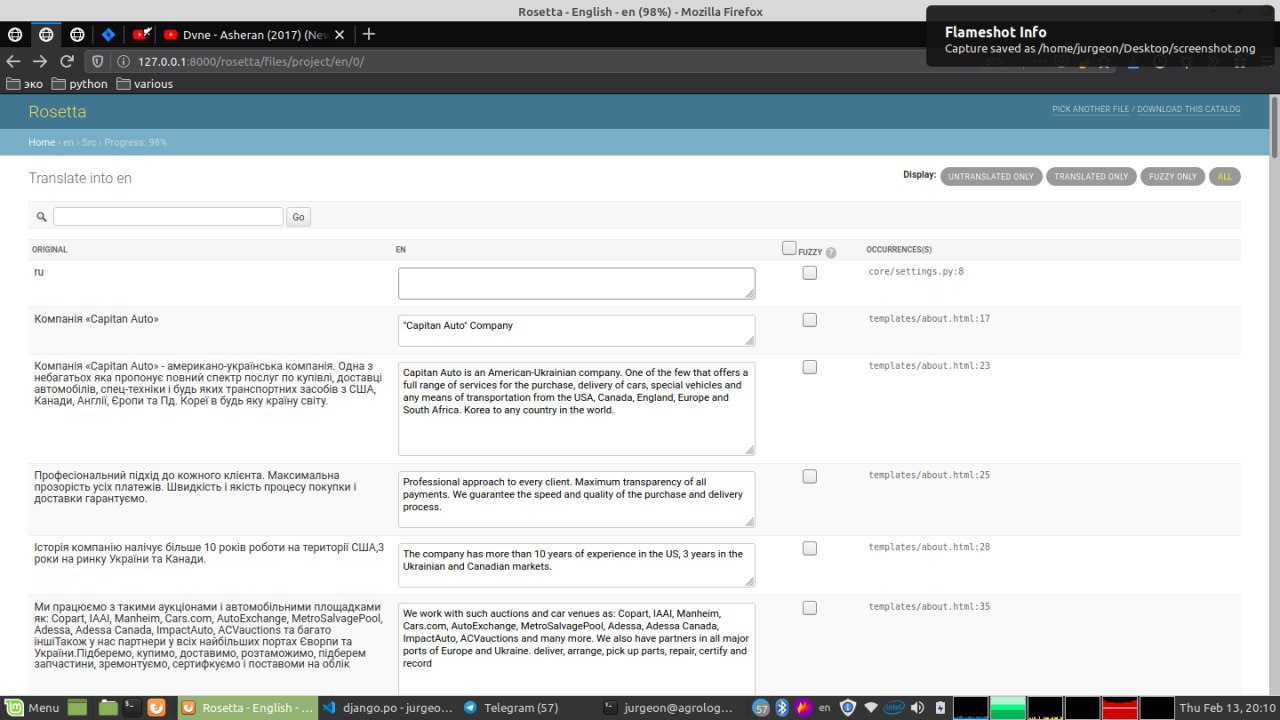
Task: Open the clock showing Thu Feb 13, 20:10
Action: pos(1227,708)
